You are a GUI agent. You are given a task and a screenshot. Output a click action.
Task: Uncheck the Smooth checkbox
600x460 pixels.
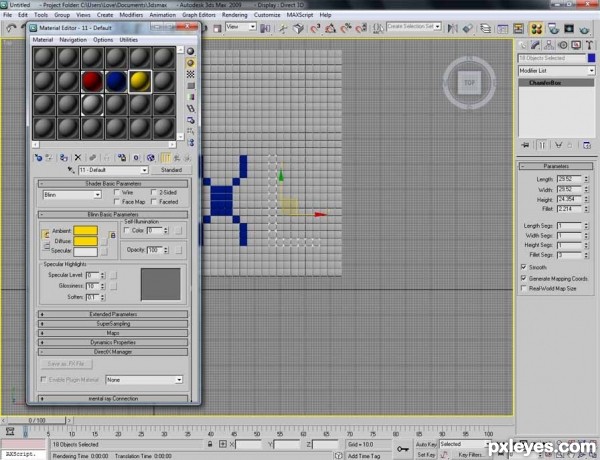pyautogui.click(x=524, y=267)
